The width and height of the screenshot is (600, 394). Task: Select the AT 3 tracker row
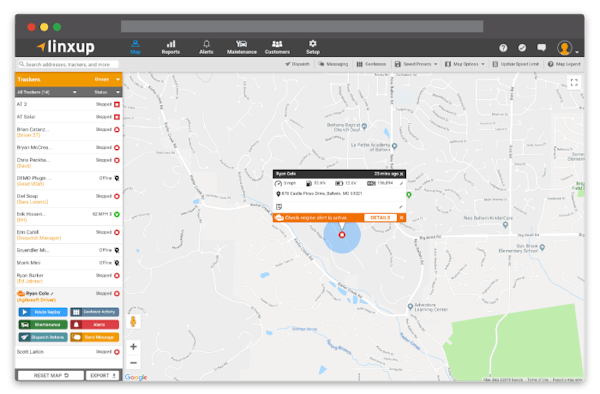(69, 104)
